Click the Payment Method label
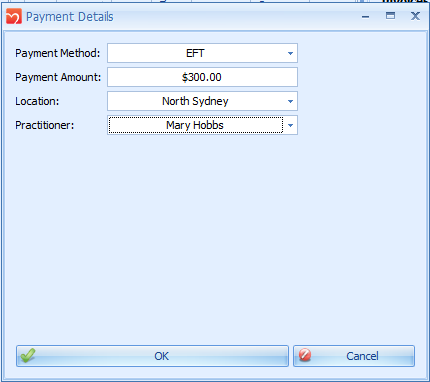This screenshot has width=430, height=382. [58, 53]
